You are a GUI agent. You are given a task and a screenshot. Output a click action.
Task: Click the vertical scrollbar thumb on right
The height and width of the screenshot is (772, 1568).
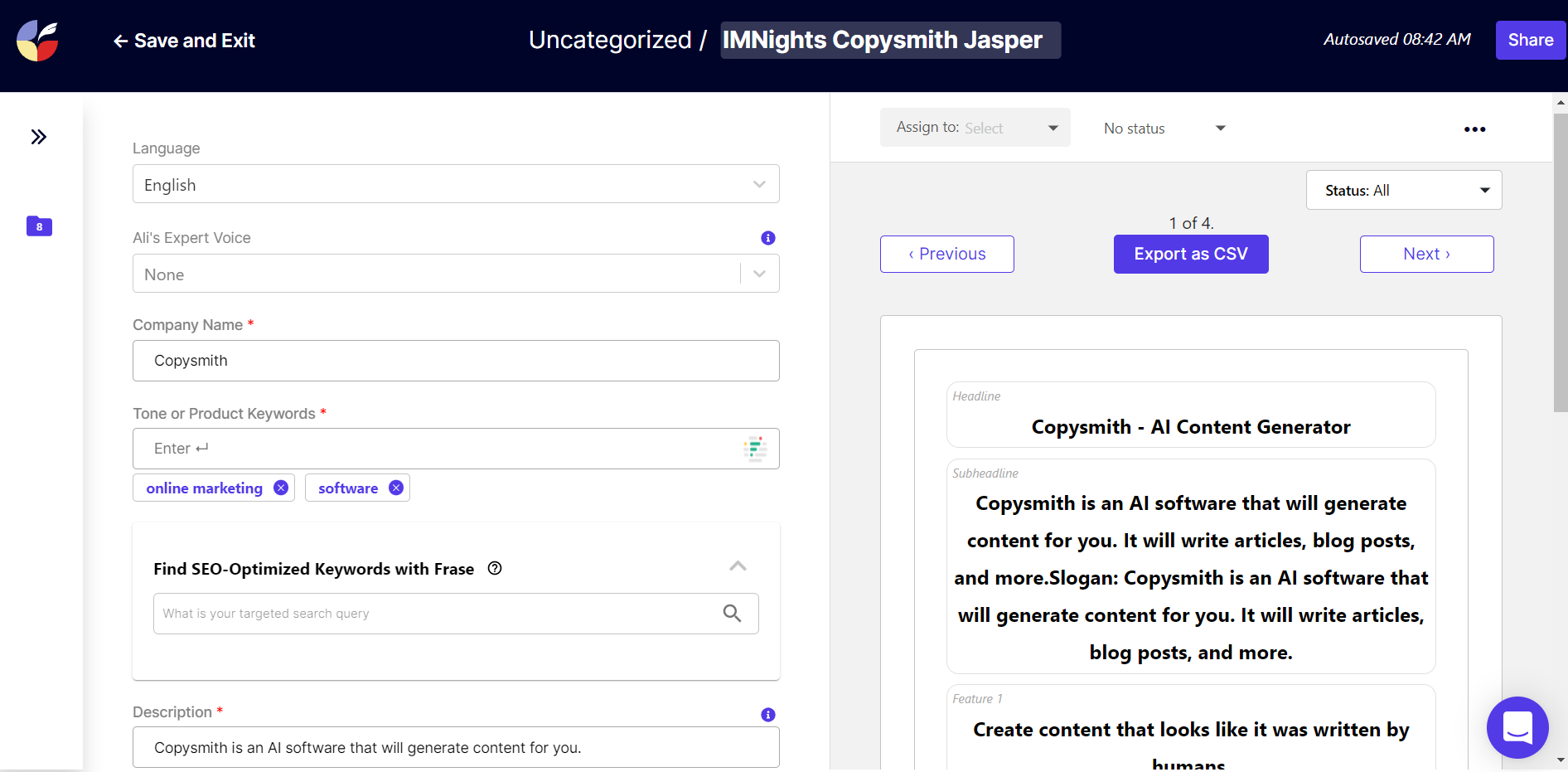(x=1561, y=262)
